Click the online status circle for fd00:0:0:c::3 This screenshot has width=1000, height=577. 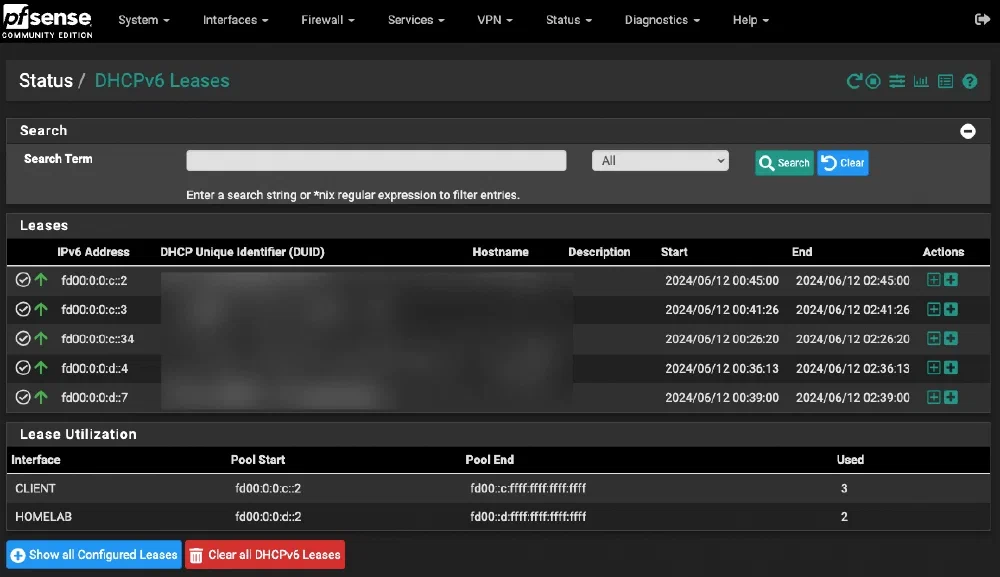tap(23, 309)
